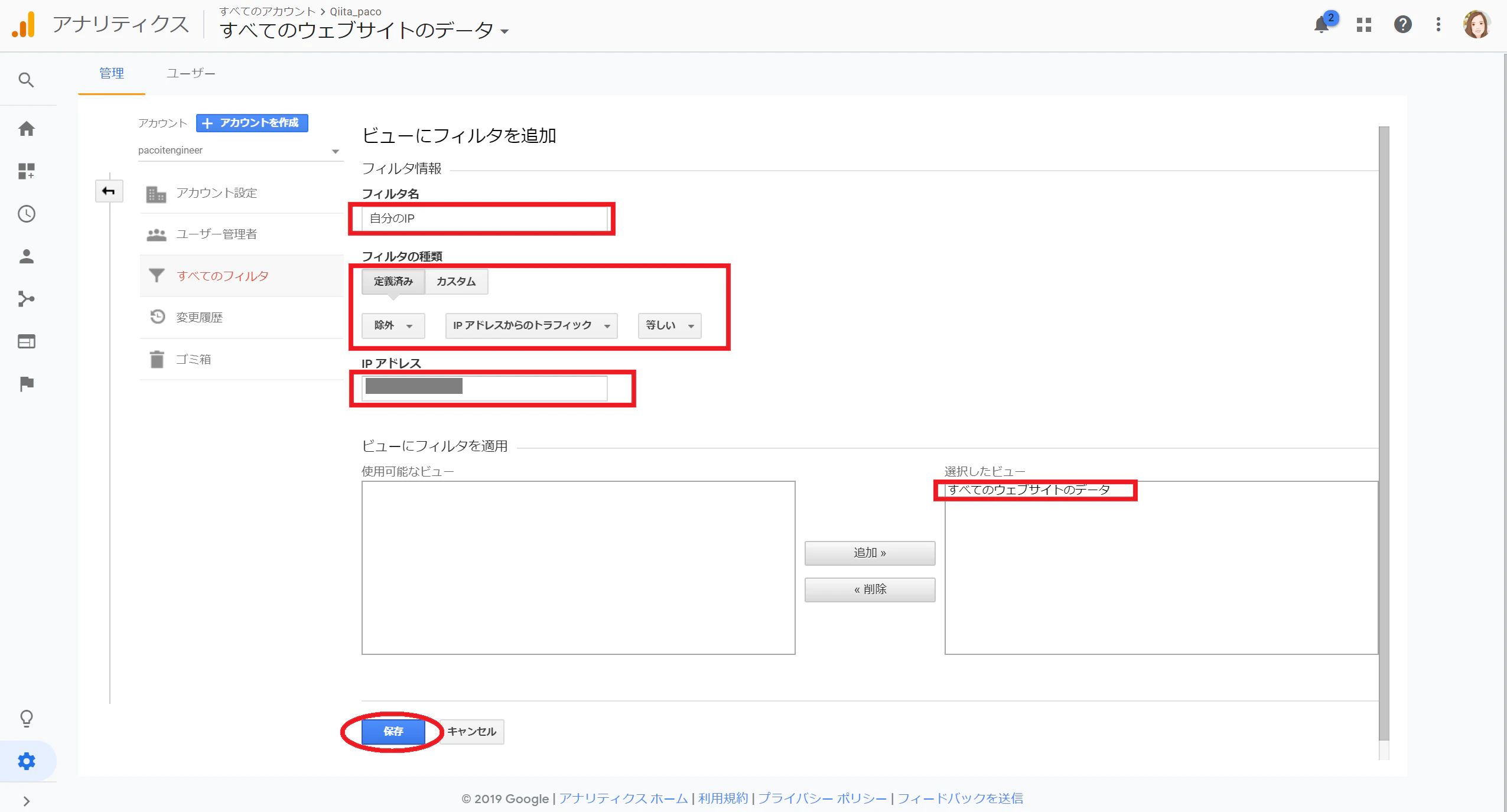Screen dimensions: 1507x812
Task: Open 変更履歴 menu item
Action: pos(241,317)
